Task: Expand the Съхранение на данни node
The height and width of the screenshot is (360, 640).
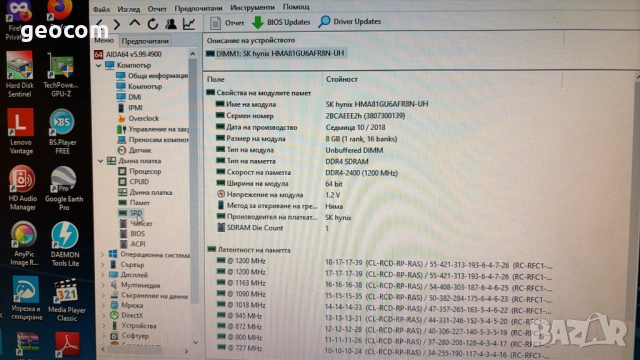Action: [x=103, y=295]
